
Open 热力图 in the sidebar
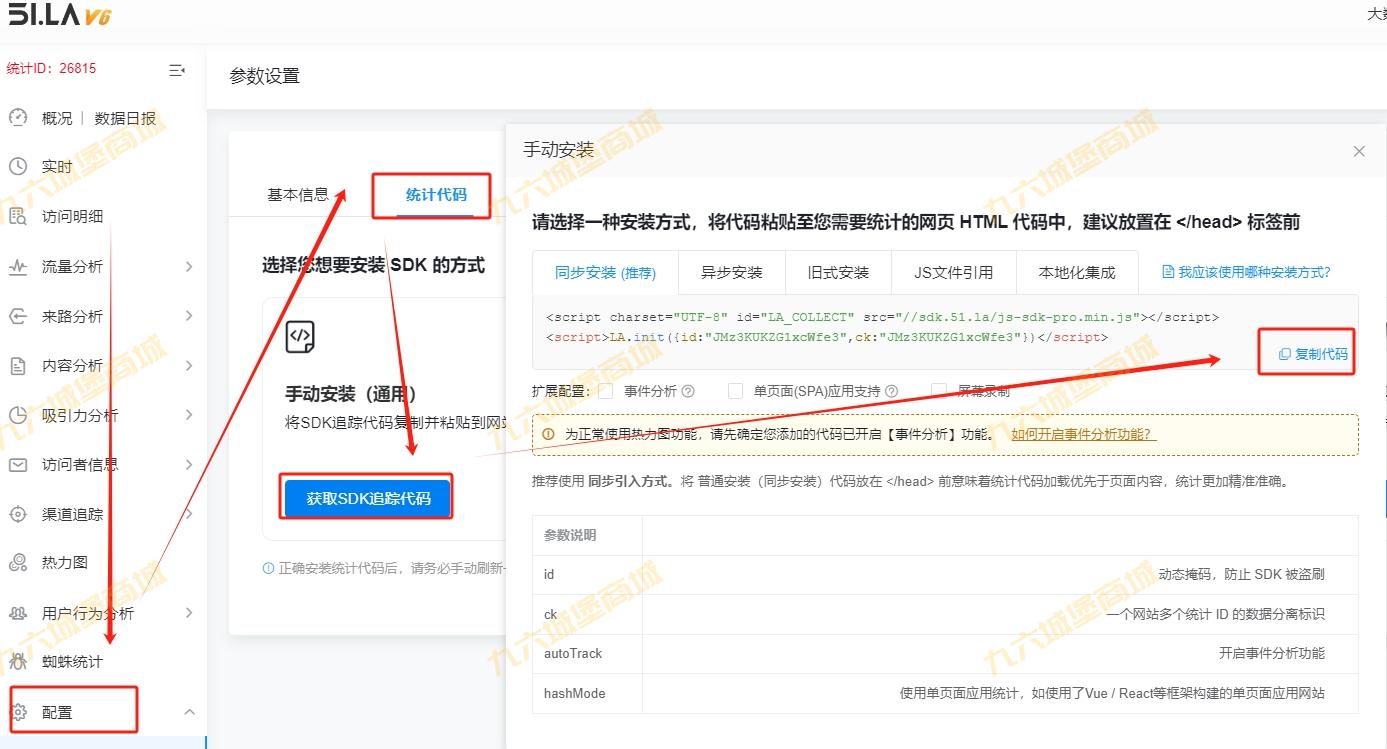[x=65, y=563]
